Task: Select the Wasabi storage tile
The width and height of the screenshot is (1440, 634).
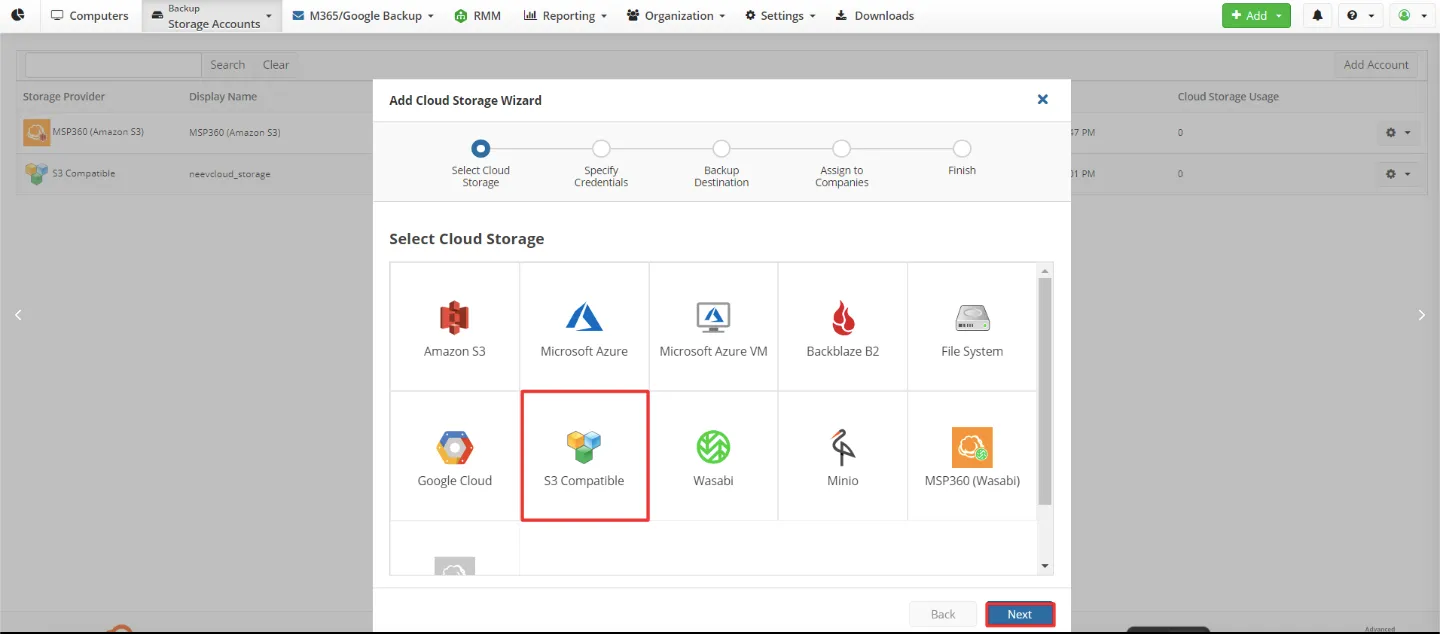Action: 713,456
